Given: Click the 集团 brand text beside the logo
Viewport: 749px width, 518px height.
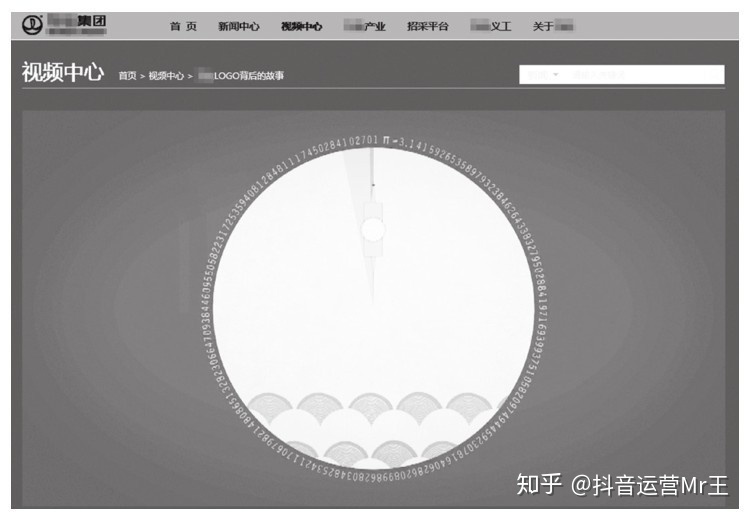Looking at the screenshot, I should pos(92,21).
